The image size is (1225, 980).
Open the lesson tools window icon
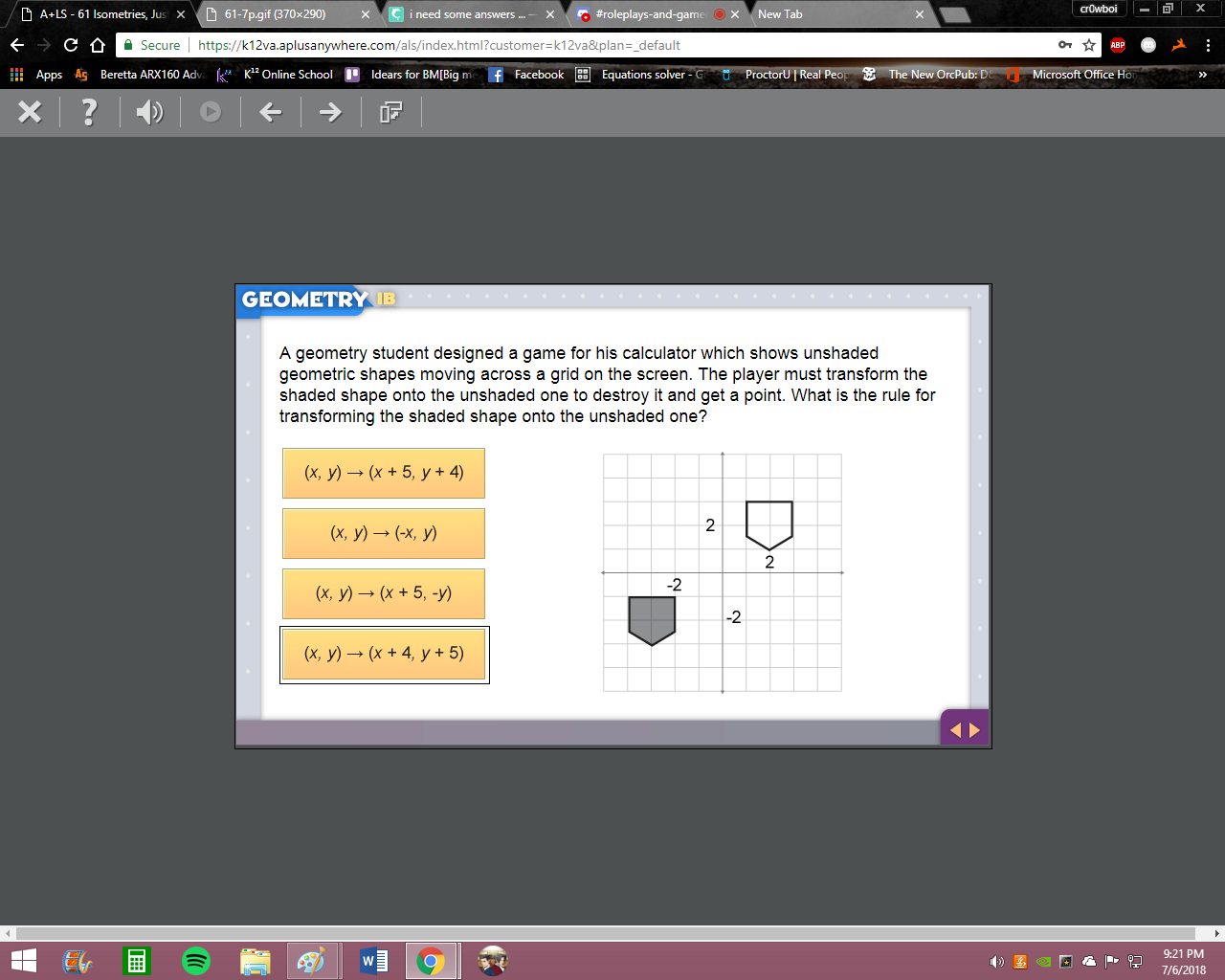tap(390, 112)
